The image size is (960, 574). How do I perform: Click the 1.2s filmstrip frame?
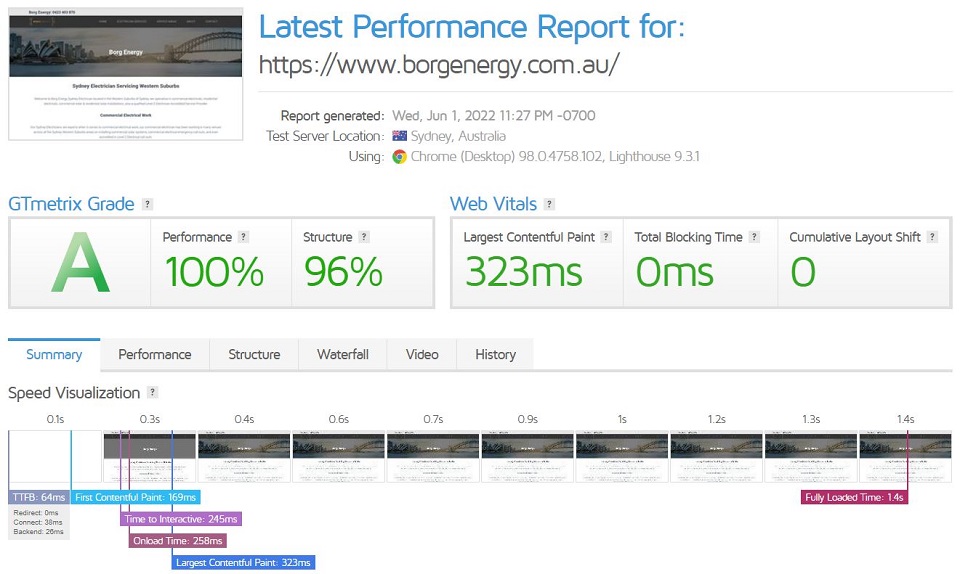716,457
